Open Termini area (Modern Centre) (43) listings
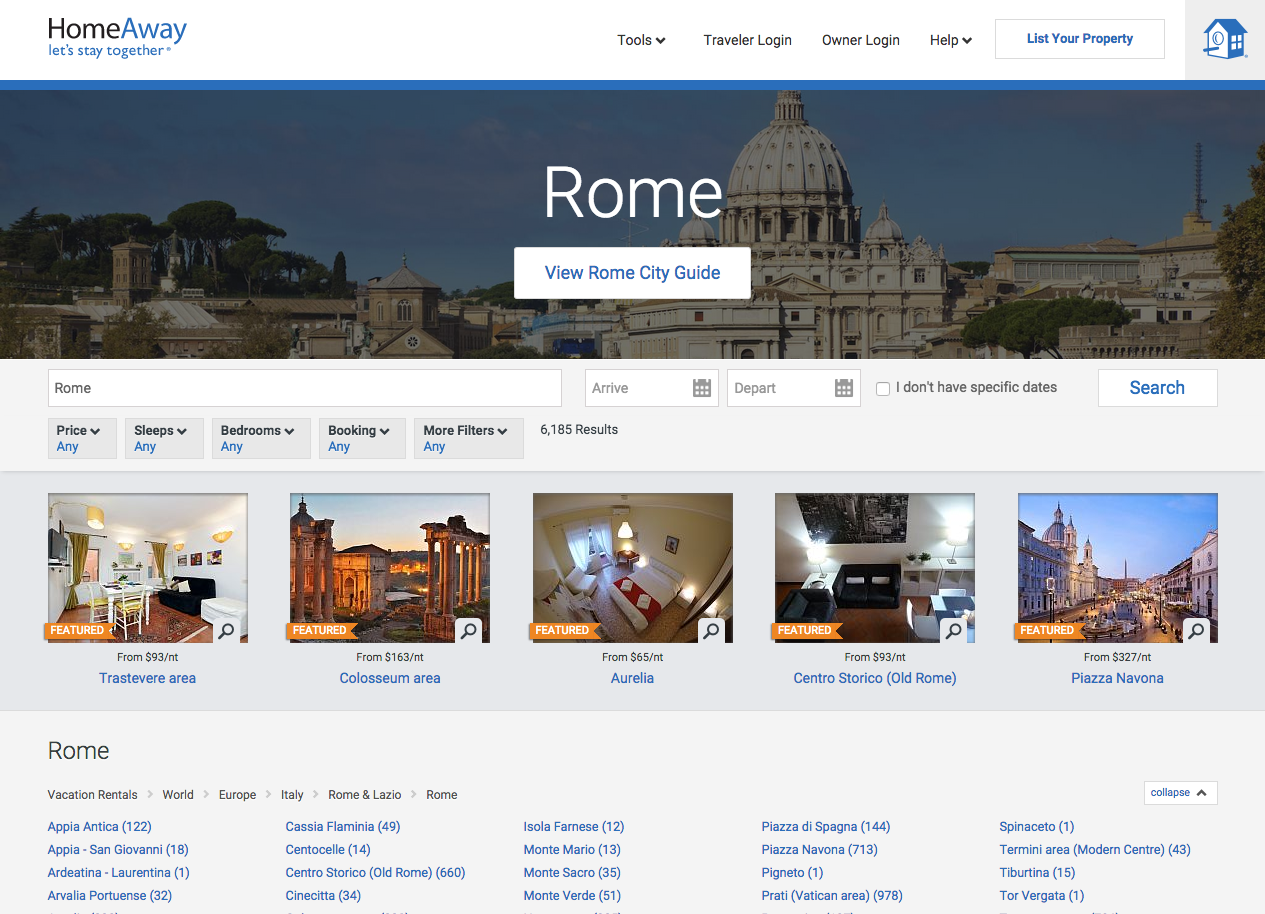The height and width of the screenshot is (914, 1265). [1095, 850]
